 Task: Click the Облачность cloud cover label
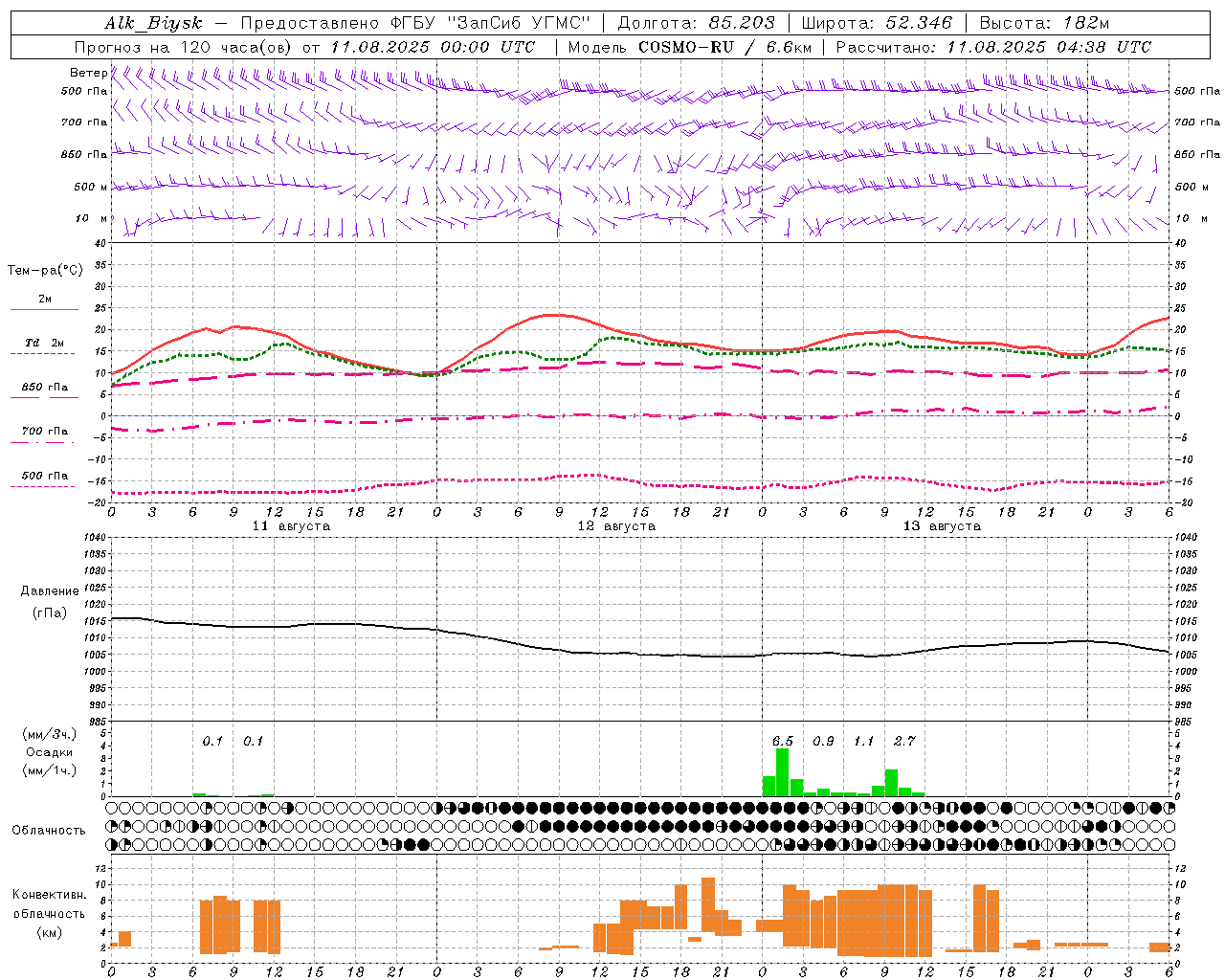pyautogui.click(x=49, y=830)
